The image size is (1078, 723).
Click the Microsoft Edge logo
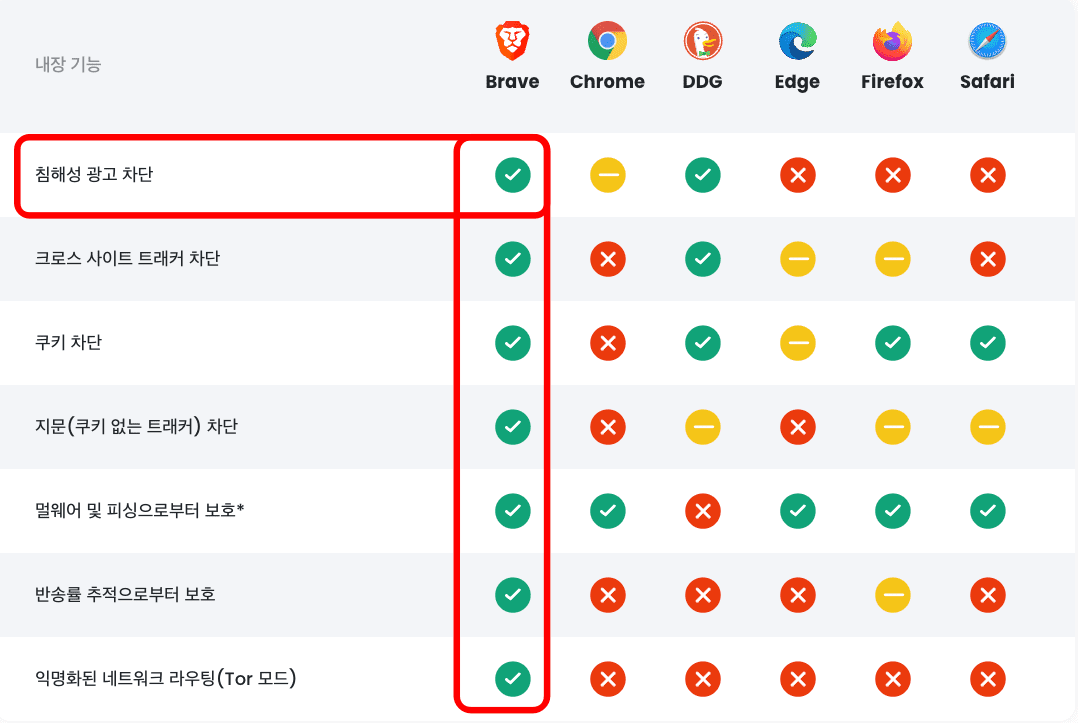798,41
